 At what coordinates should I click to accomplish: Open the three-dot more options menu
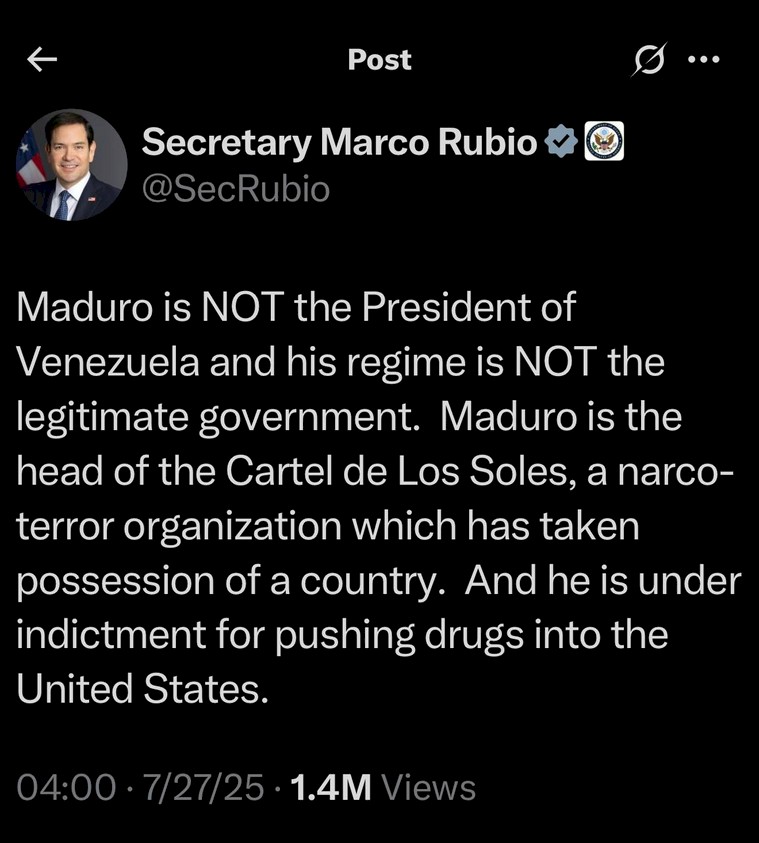coord(704,60)
